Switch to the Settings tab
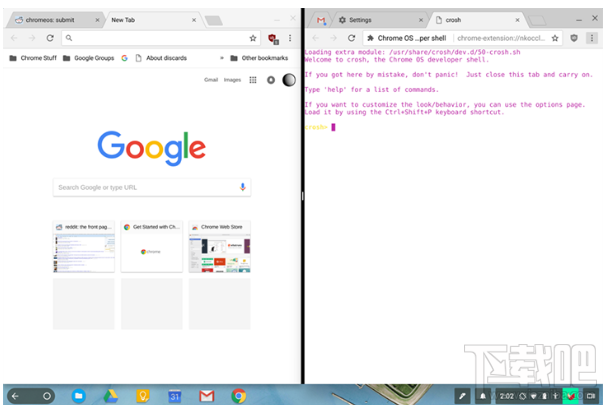604x405 pixels. [379, 20]
